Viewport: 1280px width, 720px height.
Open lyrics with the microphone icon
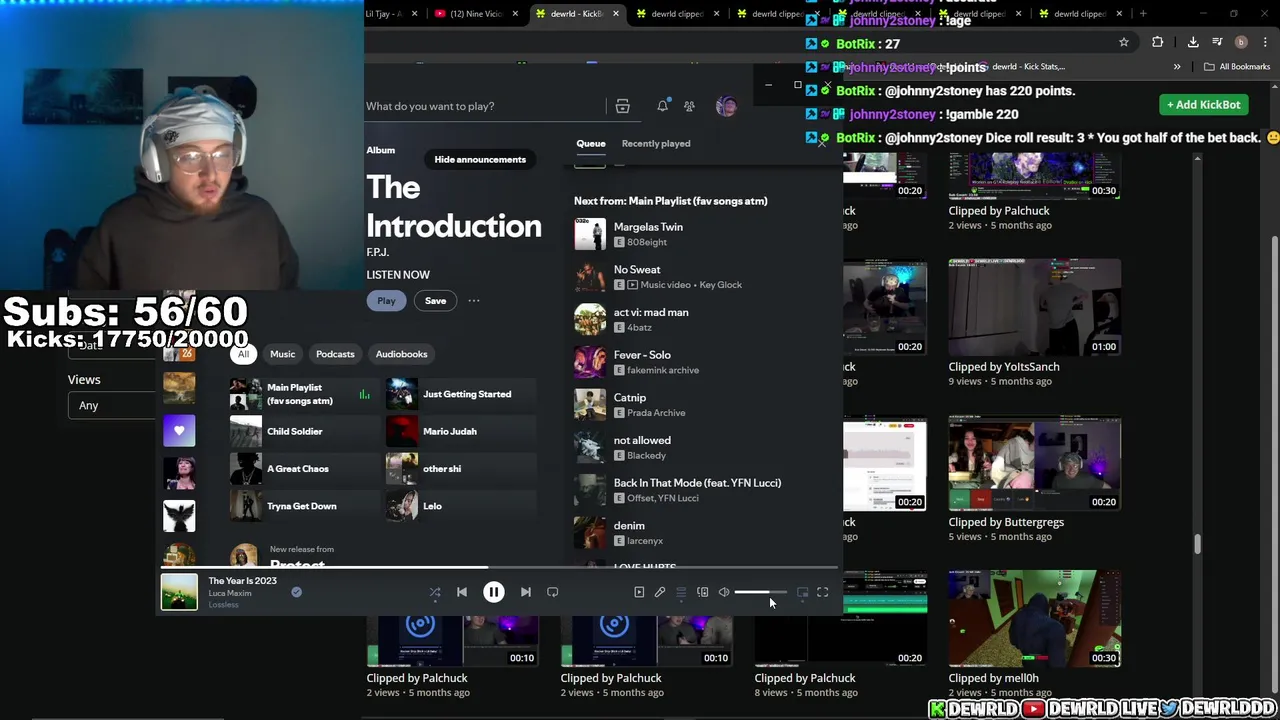pyautogui.click(x=660, y=592)
